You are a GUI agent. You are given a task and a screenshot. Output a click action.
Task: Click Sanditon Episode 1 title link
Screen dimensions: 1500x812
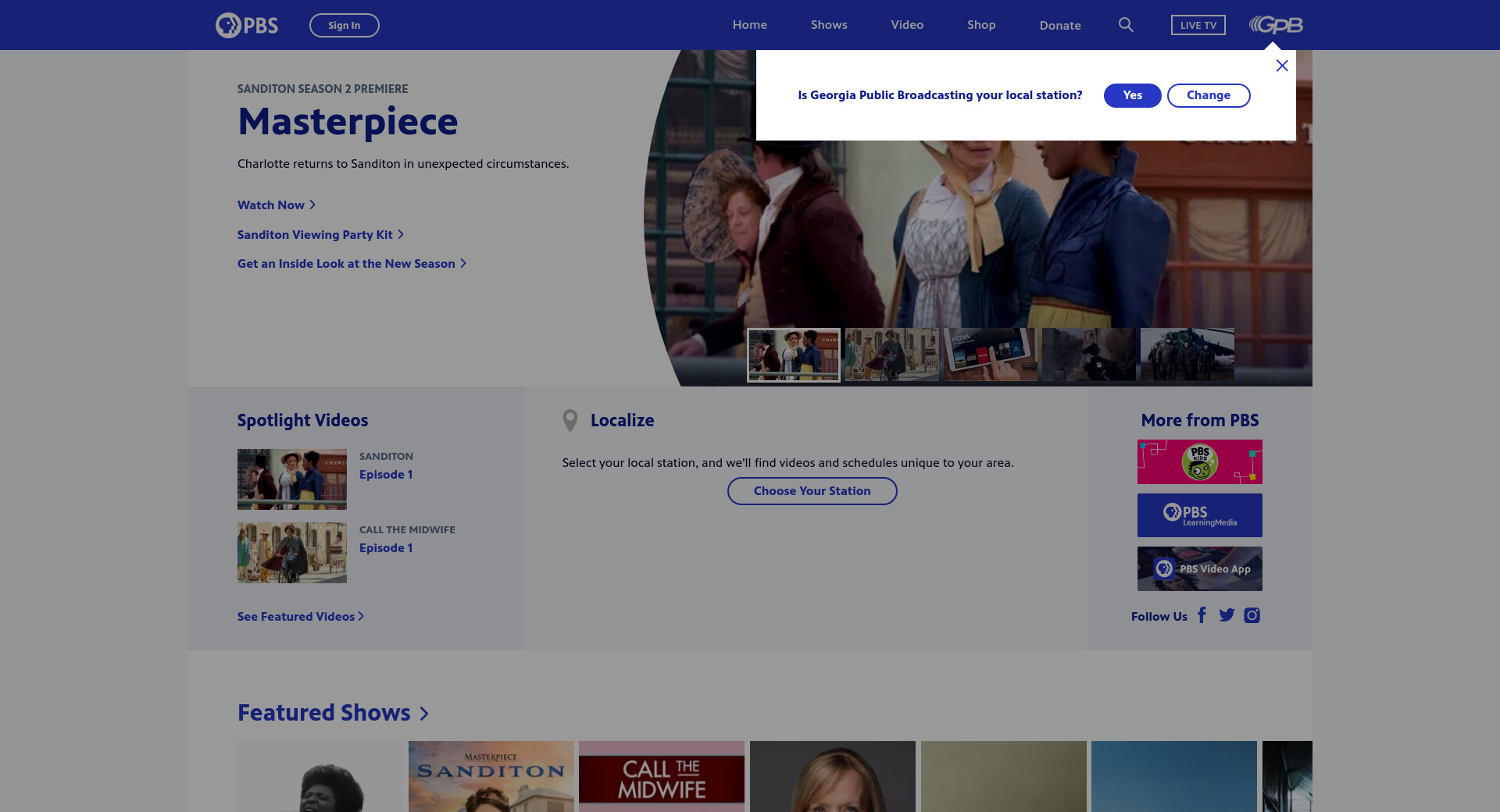click(386, 475)
